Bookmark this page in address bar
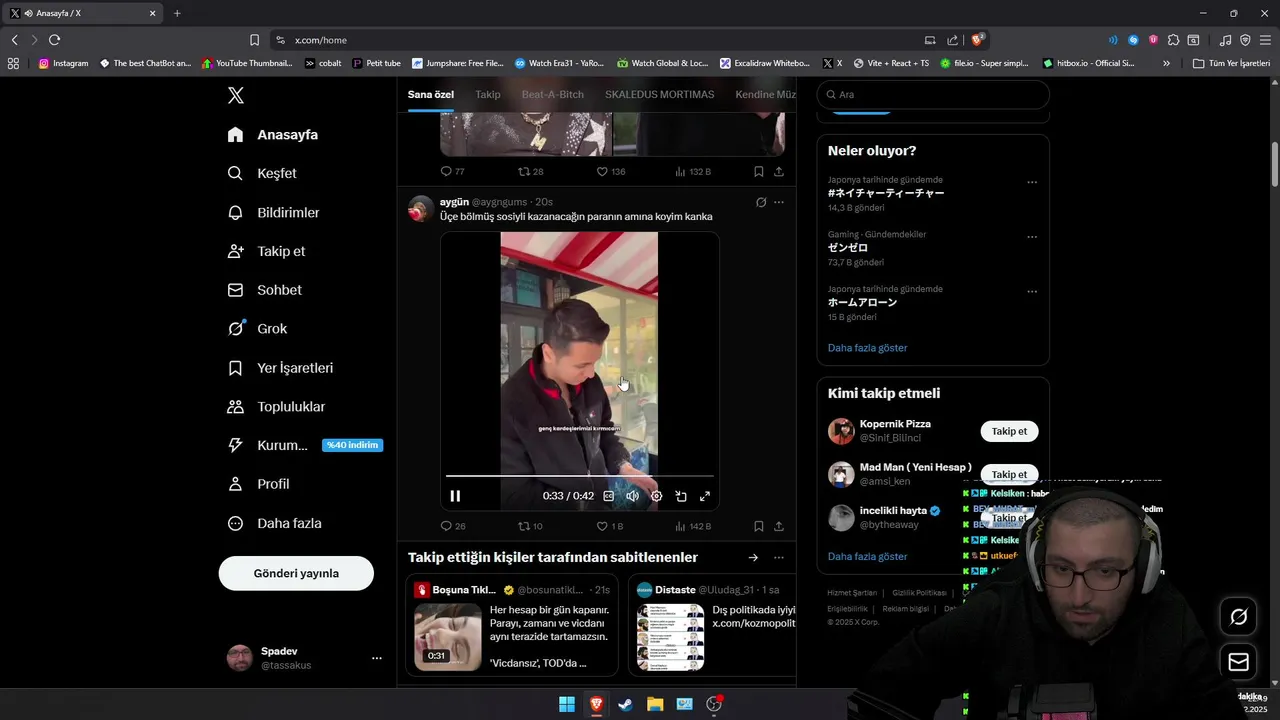Viewport: 1280px width, 720px height. [x=254, y=40]
